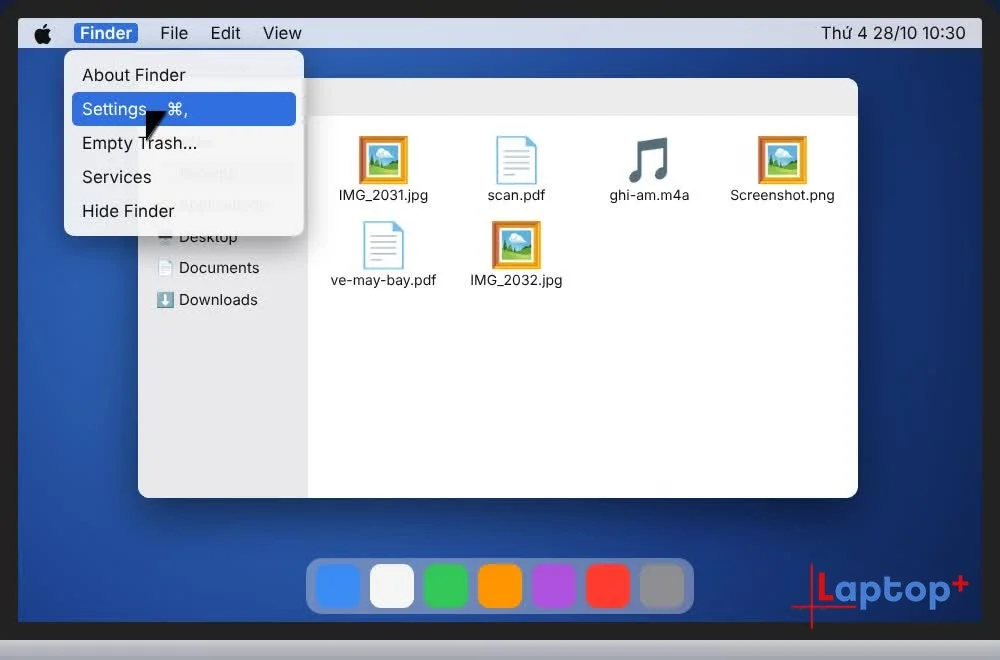Screen dimensions: 1000x660
Task: Close the Finder menu in the menu bar
Action: (x=106, y=33)
